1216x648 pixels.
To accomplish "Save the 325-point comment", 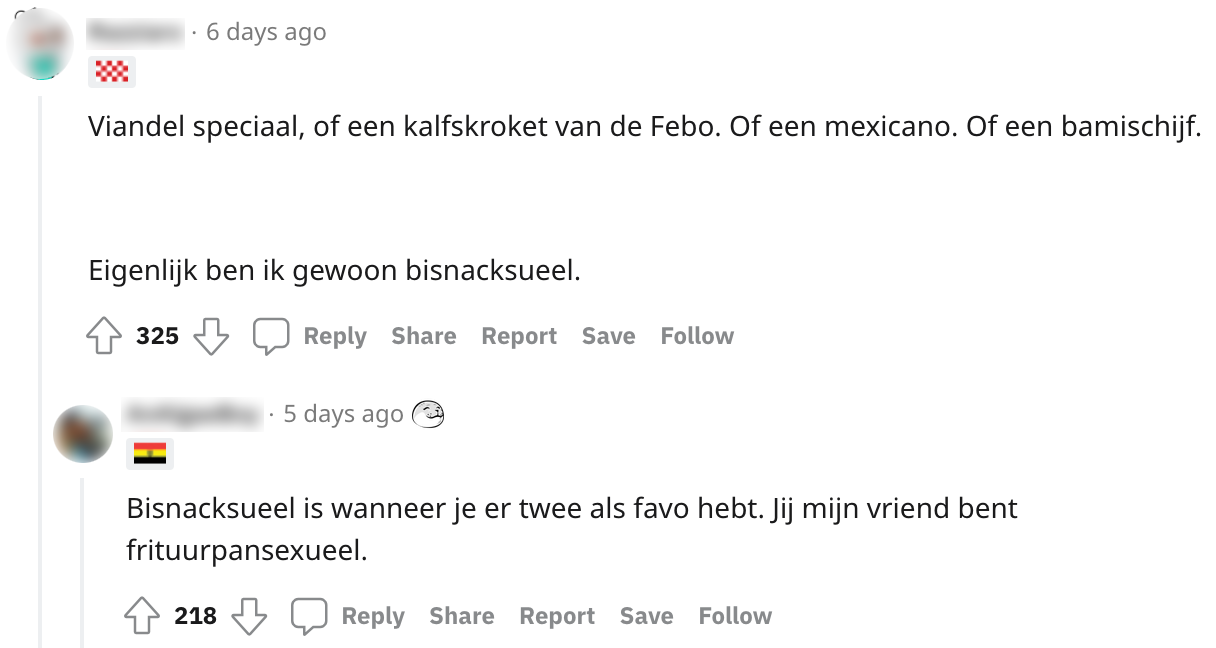I will pyautogui.click(x=608, y=336).
